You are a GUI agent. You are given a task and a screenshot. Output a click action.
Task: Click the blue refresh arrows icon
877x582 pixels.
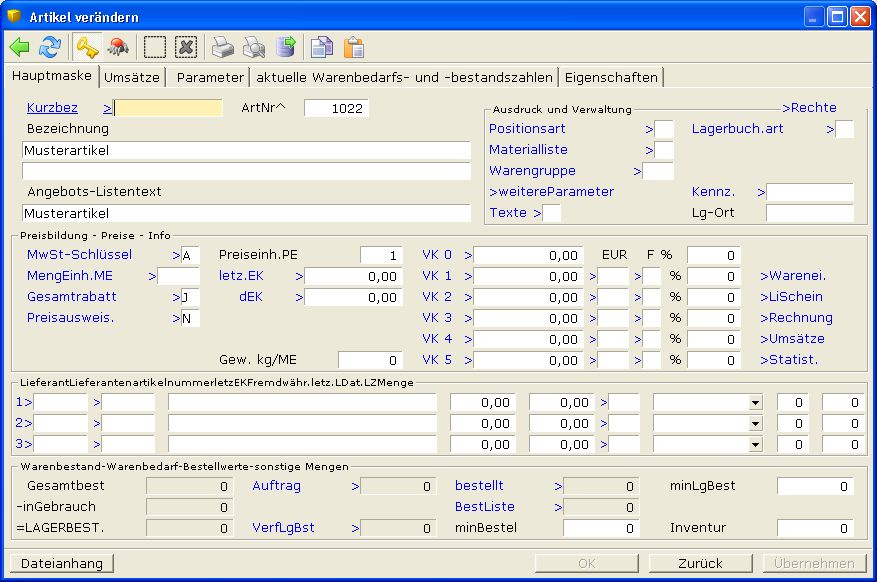pyautogui.click(x=49, y=47)
